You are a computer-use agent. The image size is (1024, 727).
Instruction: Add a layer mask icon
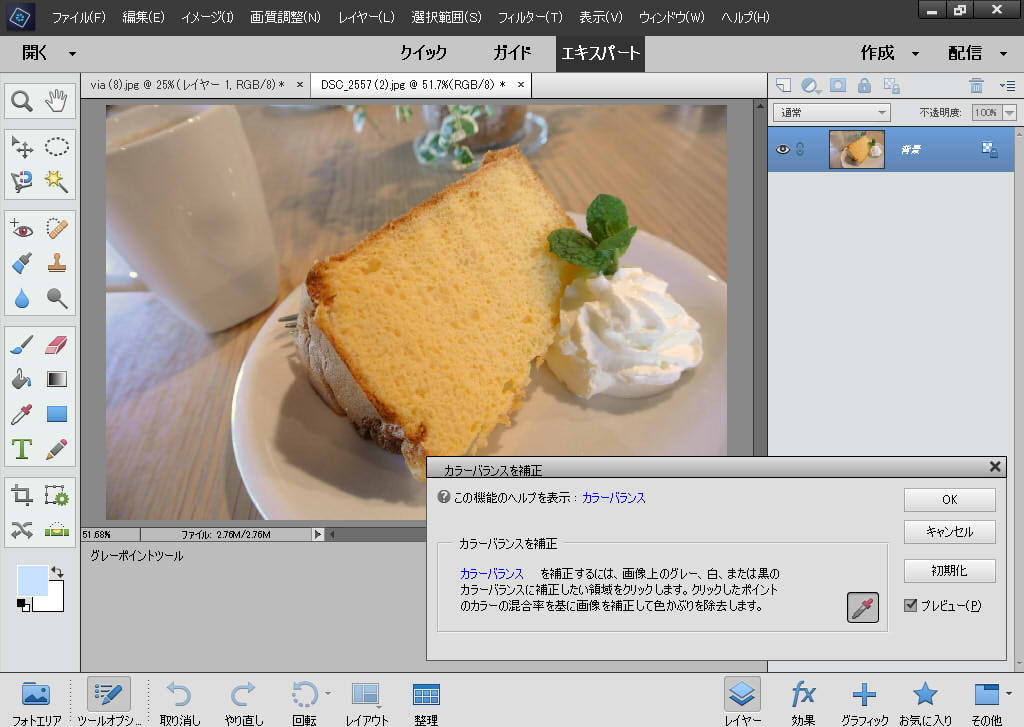(x=837, y=86)
